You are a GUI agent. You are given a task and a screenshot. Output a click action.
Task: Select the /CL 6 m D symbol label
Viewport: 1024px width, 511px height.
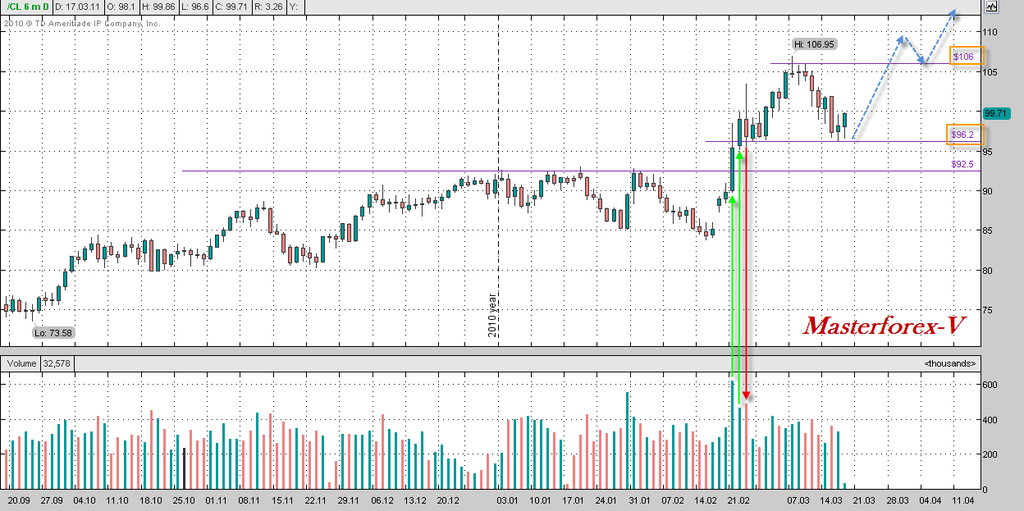tap(29, 7)
